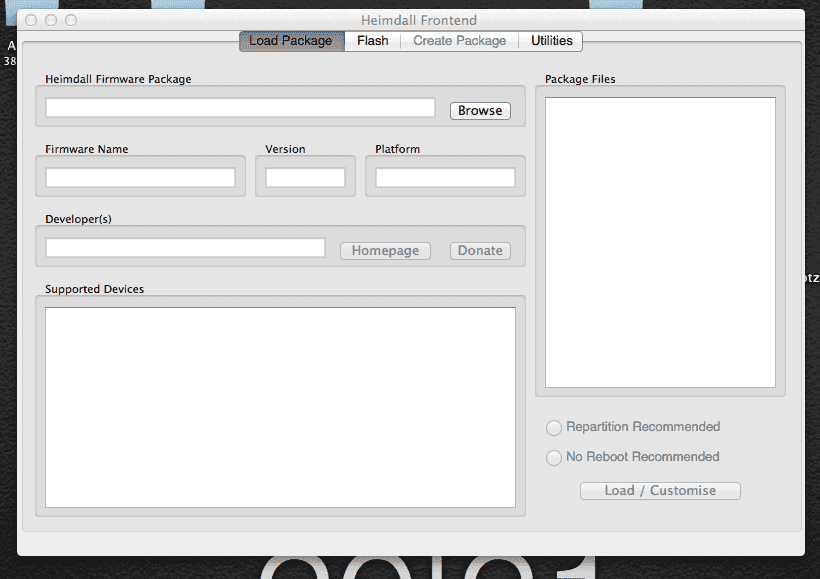
Task: Go to the Utilities tab
Action: 551,41
